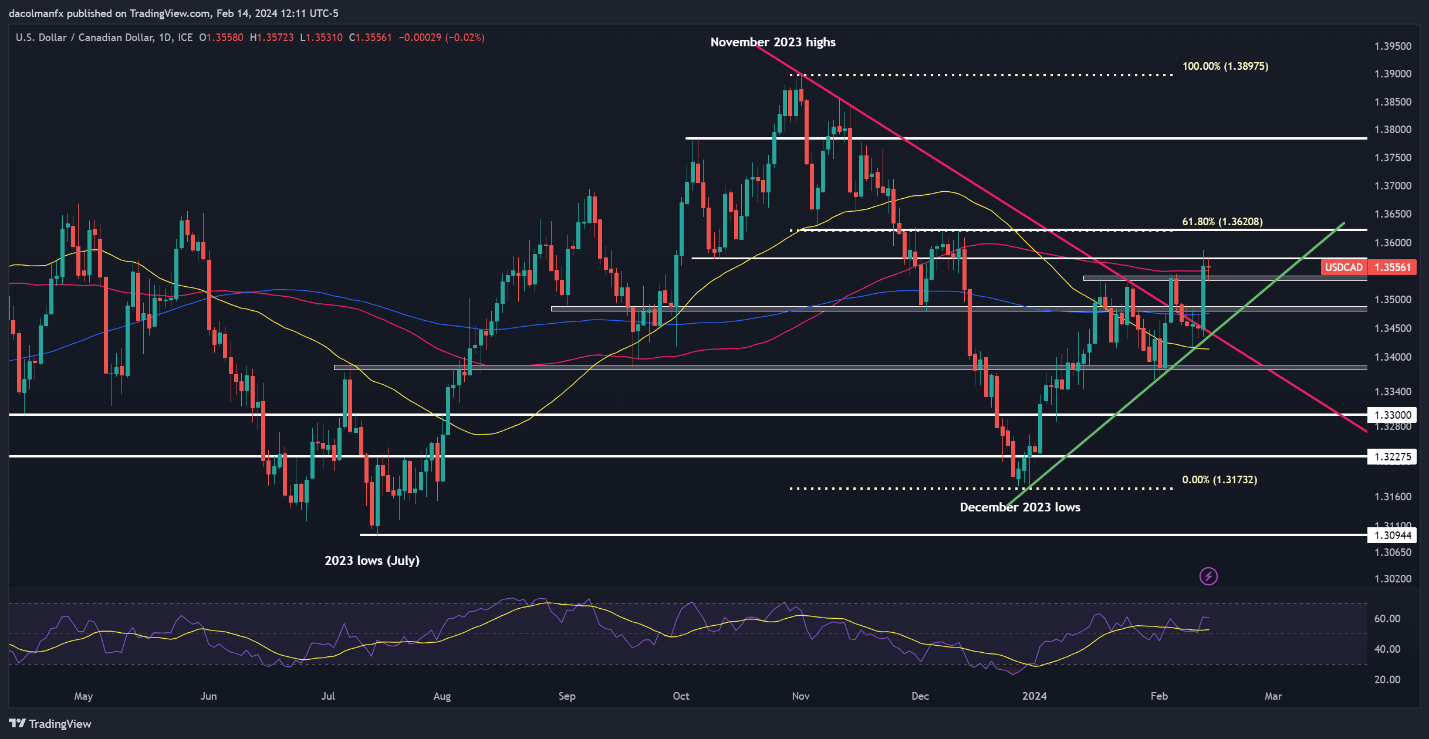The height and width of the screenshot is (739, 1429).
Task: Click the 1.36500 price scale value
Action: (1391, 215)
